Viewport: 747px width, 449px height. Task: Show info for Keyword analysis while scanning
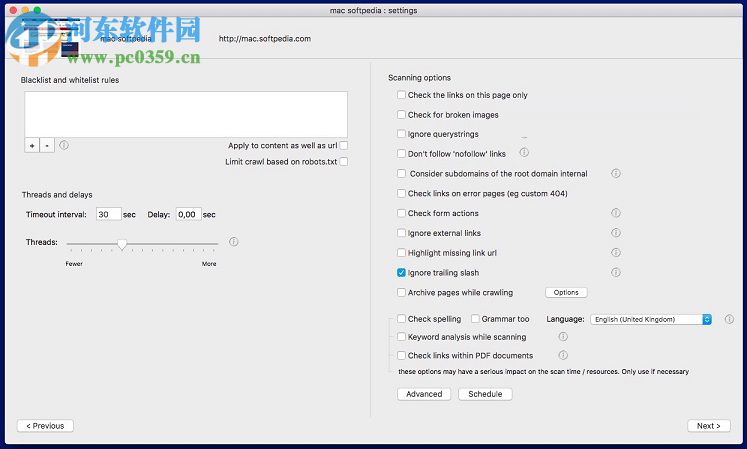click(563, 337)
